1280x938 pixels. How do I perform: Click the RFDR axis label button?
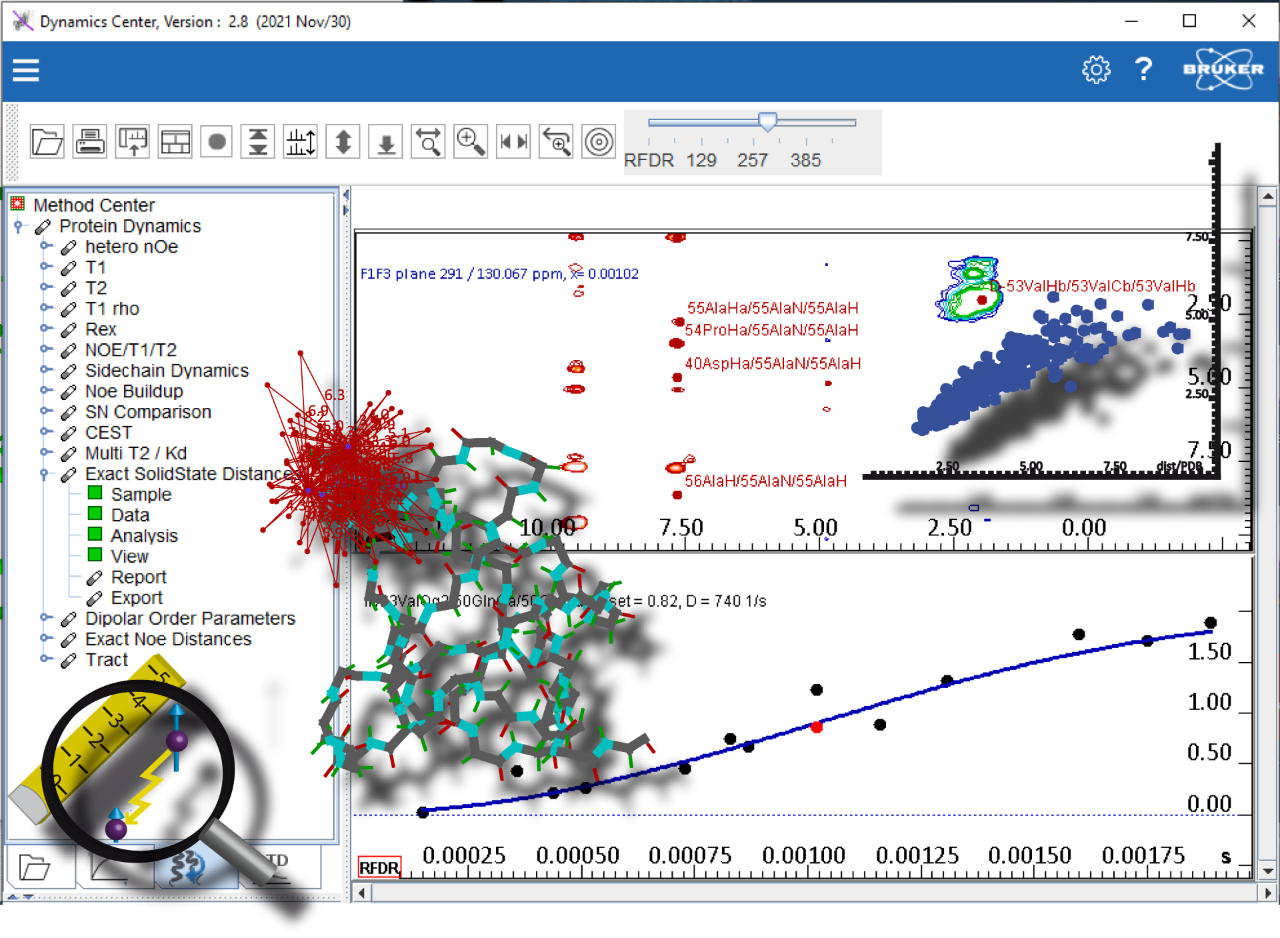pos(379,867)
